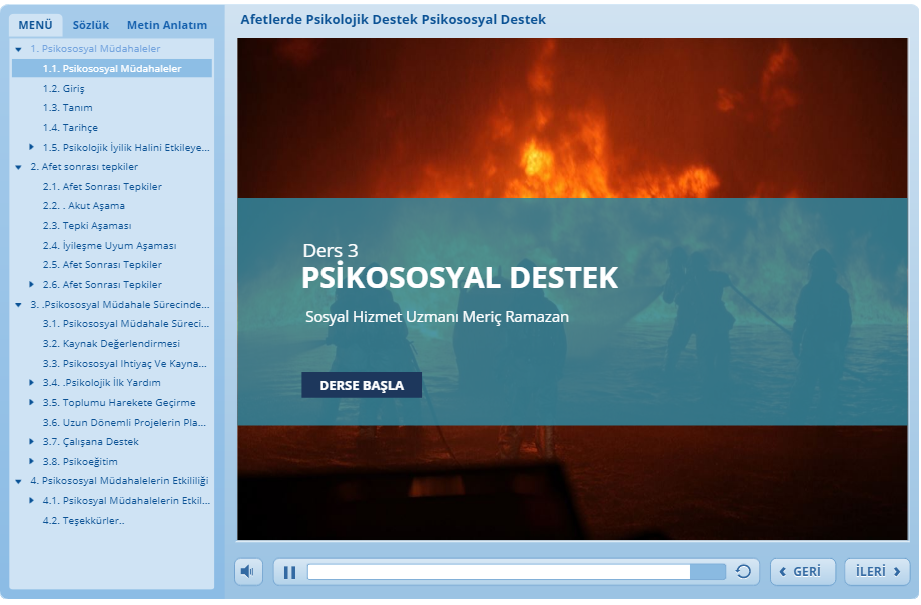Open 2.1. Afet Sonrası Tepkiler

click(x=102, y=186)
